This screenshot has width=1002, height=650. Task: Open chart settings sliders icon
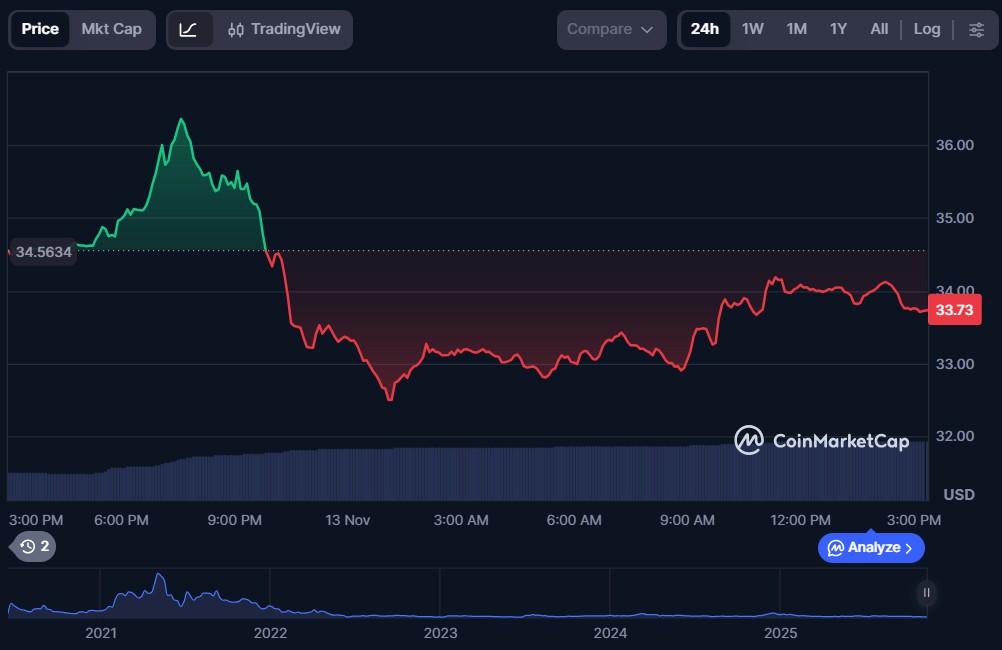976,30
